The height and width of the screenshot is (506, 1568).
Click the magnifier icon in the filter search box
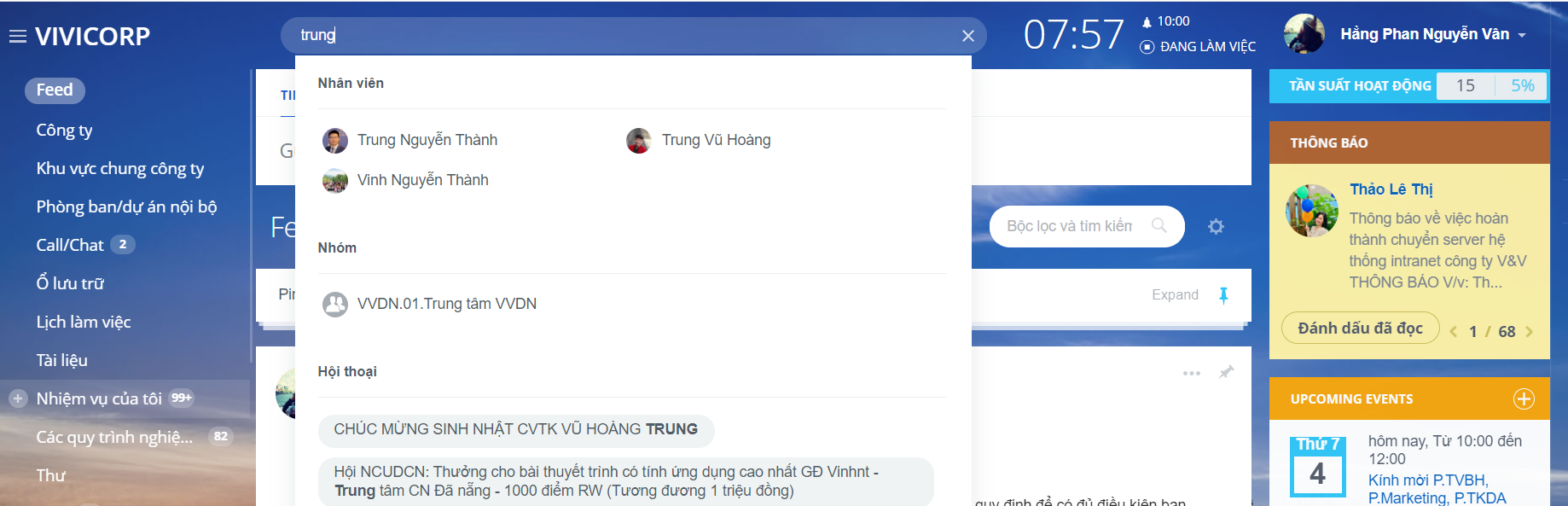tap(1159, 225)
